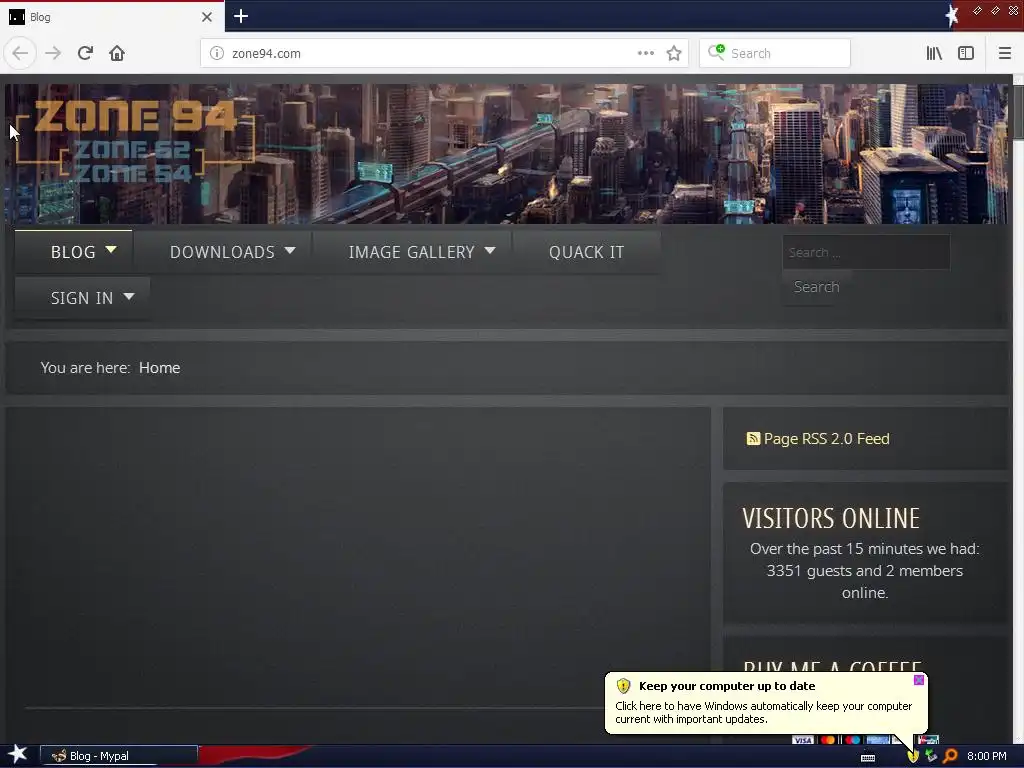Click the Home breadcrumb
Screen dimensions: 1024x768
(x=159, y=368)
